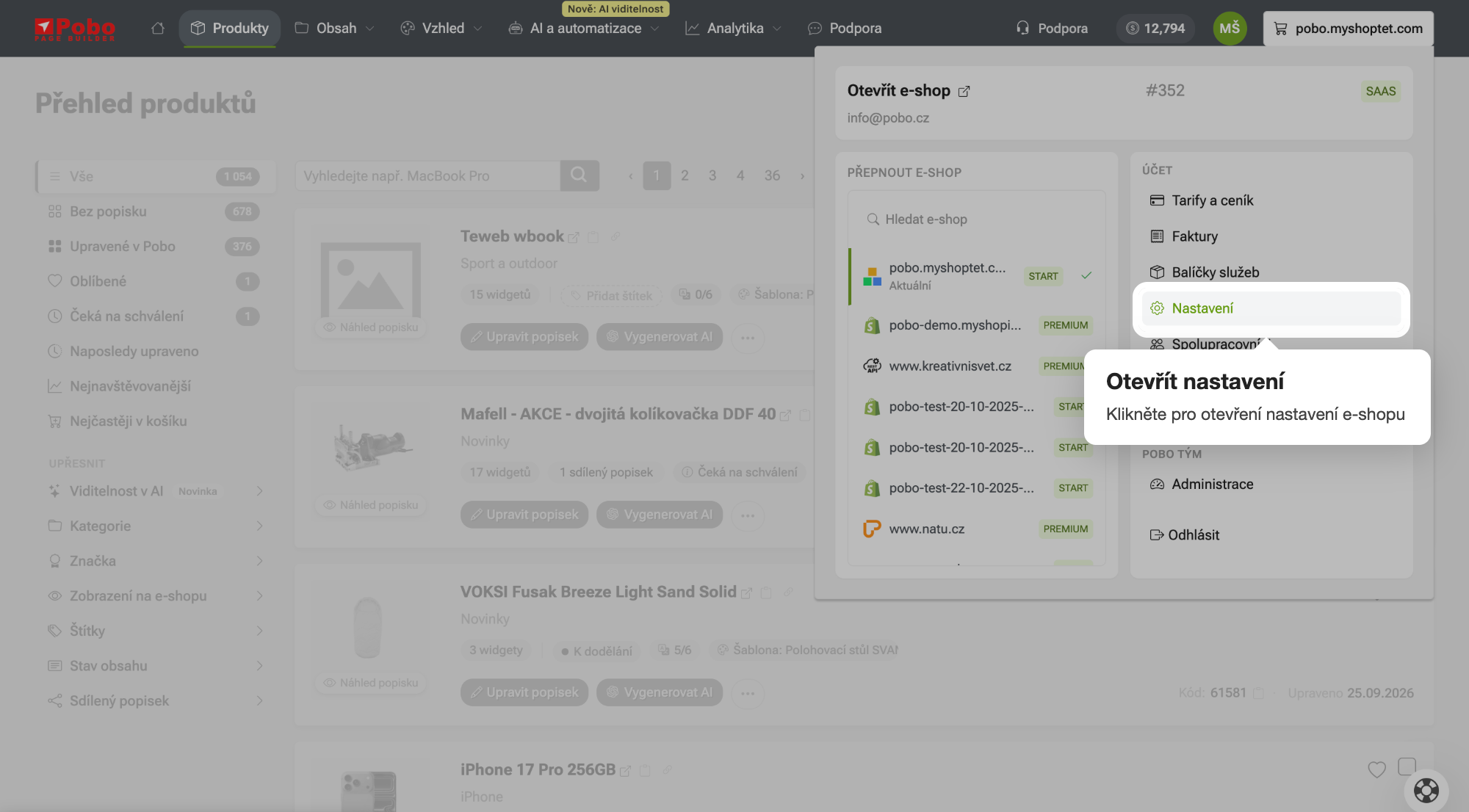Favorite iPhone 17 Pro with heart icon
1469x812 pixels.
[x=1376, y=769]
